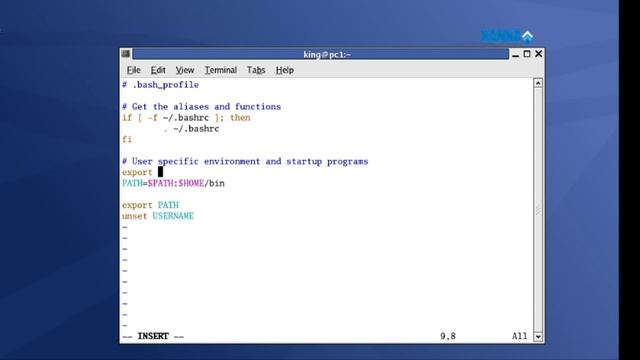
Task: Click the blue chevron logo on the desktop
Action: tap(527, 36)
